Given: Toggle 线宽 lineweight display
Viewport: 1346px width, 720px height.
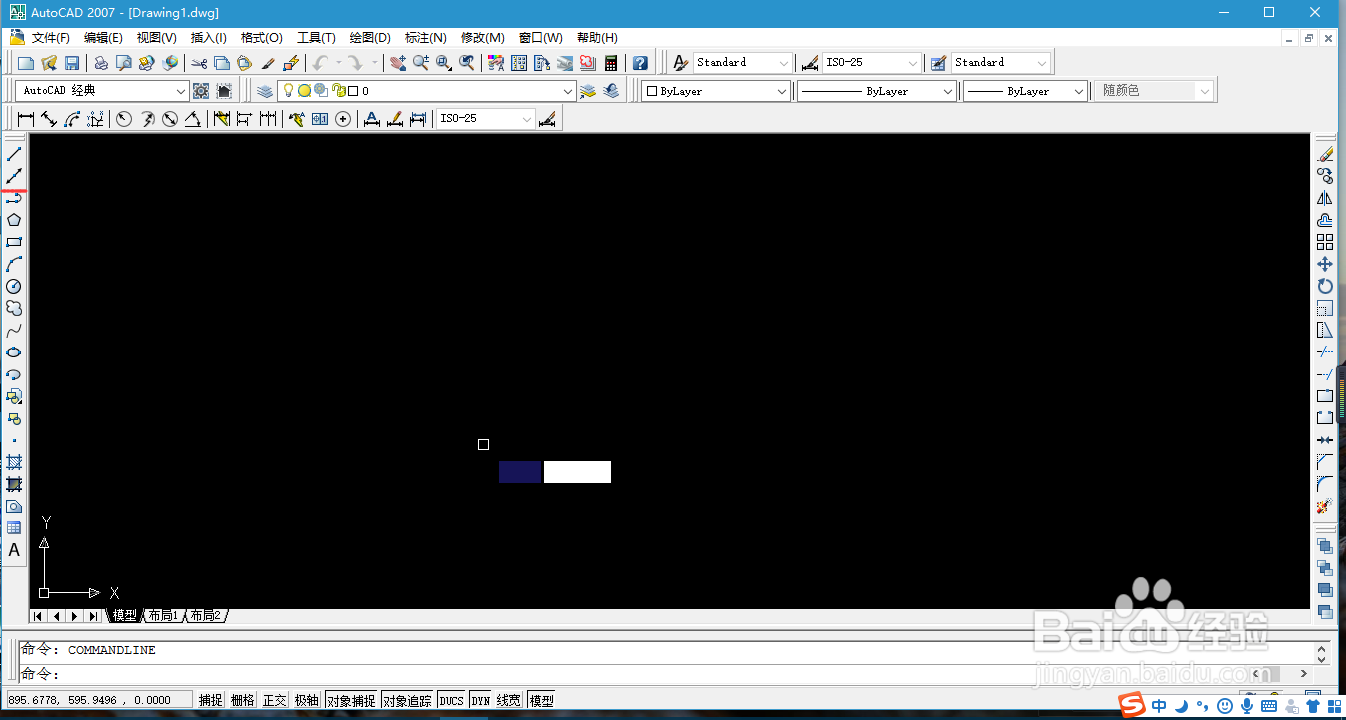Looking at the screenshot, I should pos(509,700).
